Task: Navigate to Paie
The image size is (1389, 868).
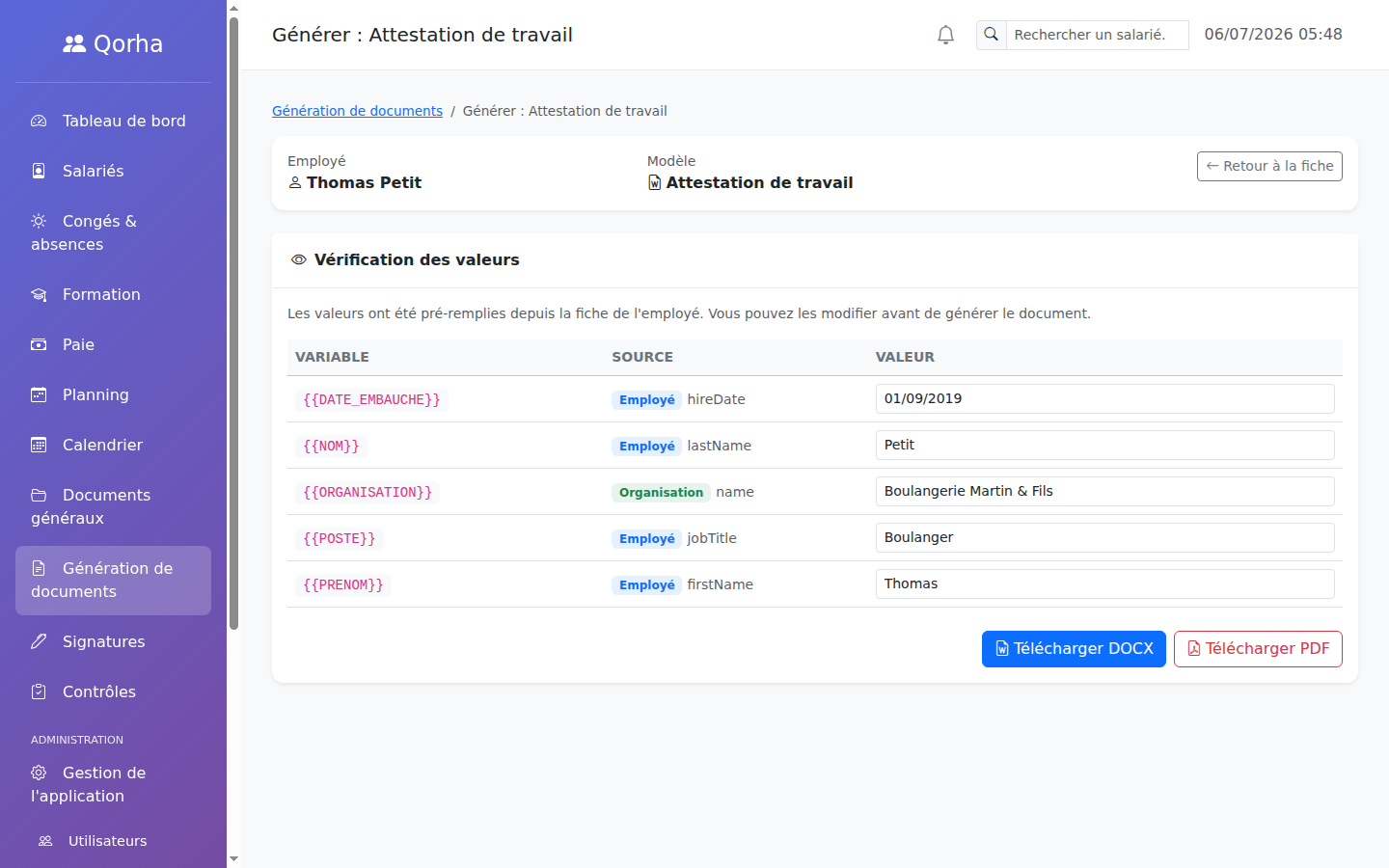Action: (113, 344)
